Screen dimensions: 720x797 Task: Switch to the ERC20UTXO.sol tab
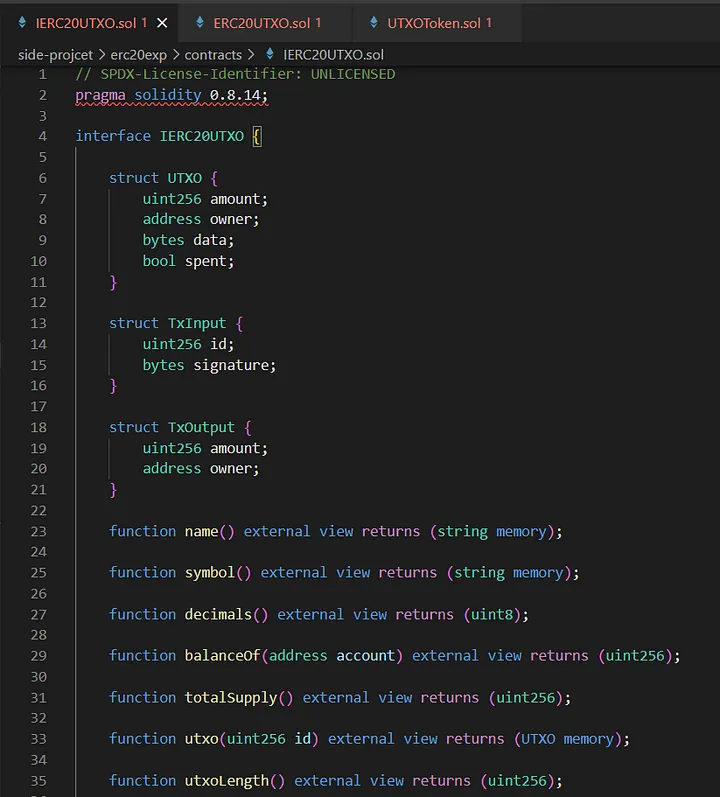tap(268, 23)
